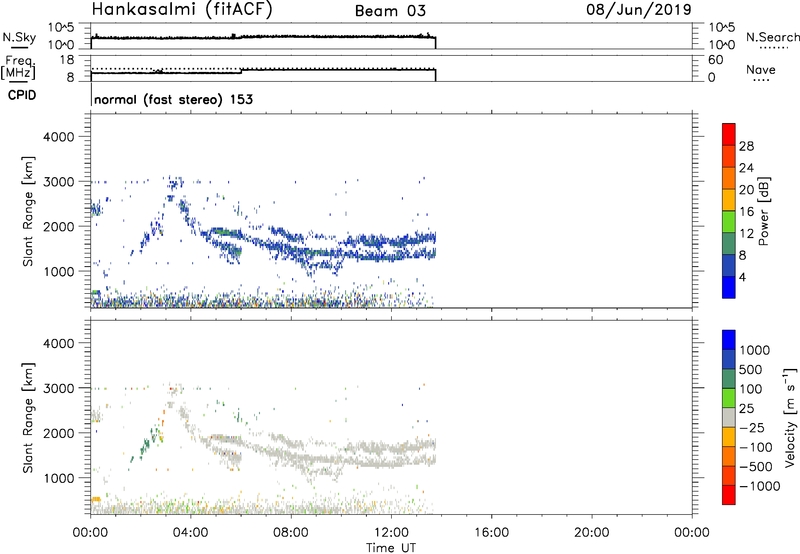
Task: Click the top blue Velocity colorbar segment
Action: (x=729, y=340)
